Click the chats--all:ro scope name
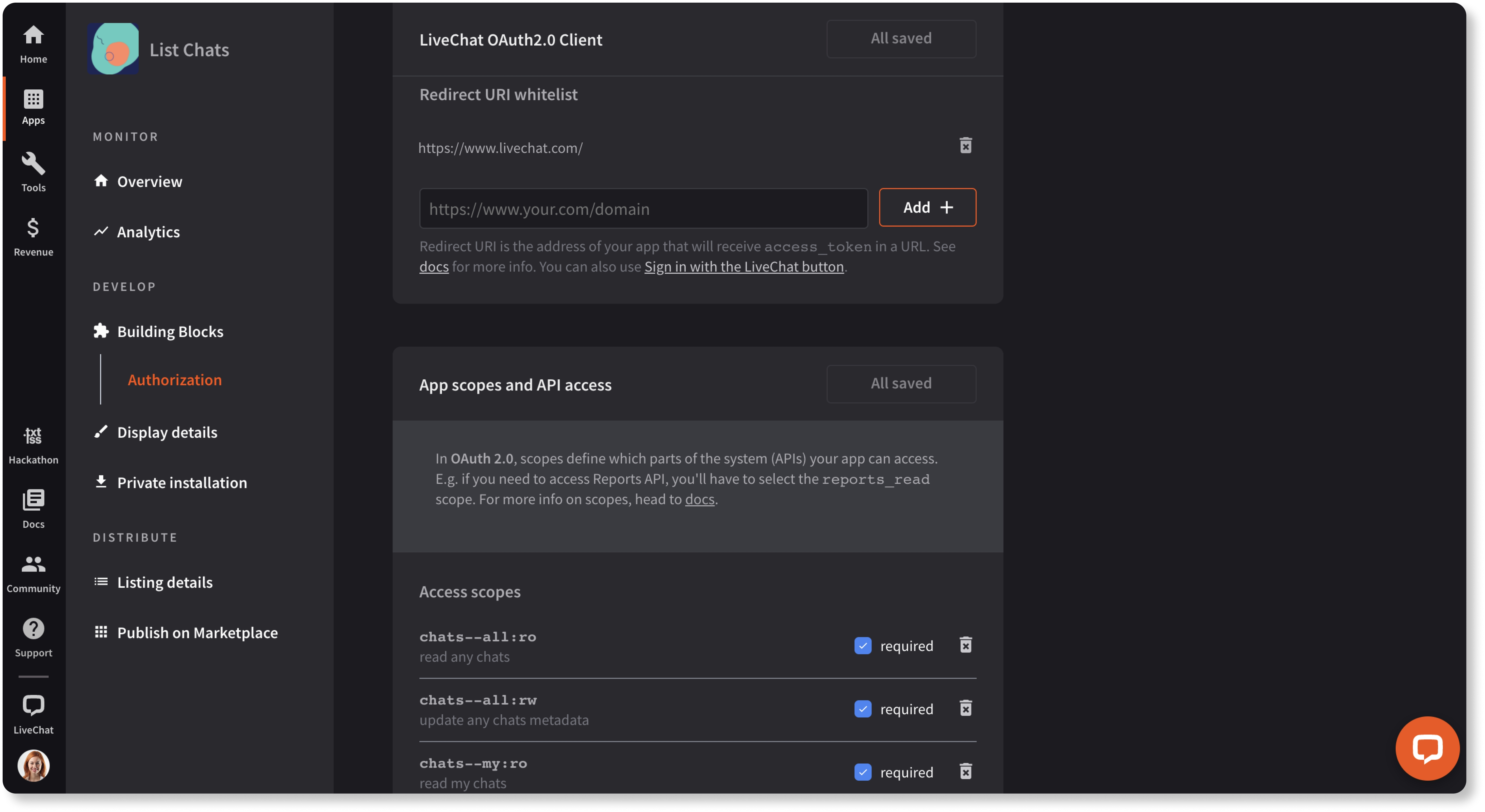Viewport: 1485px width, 812px height. [x=478, y=637]
